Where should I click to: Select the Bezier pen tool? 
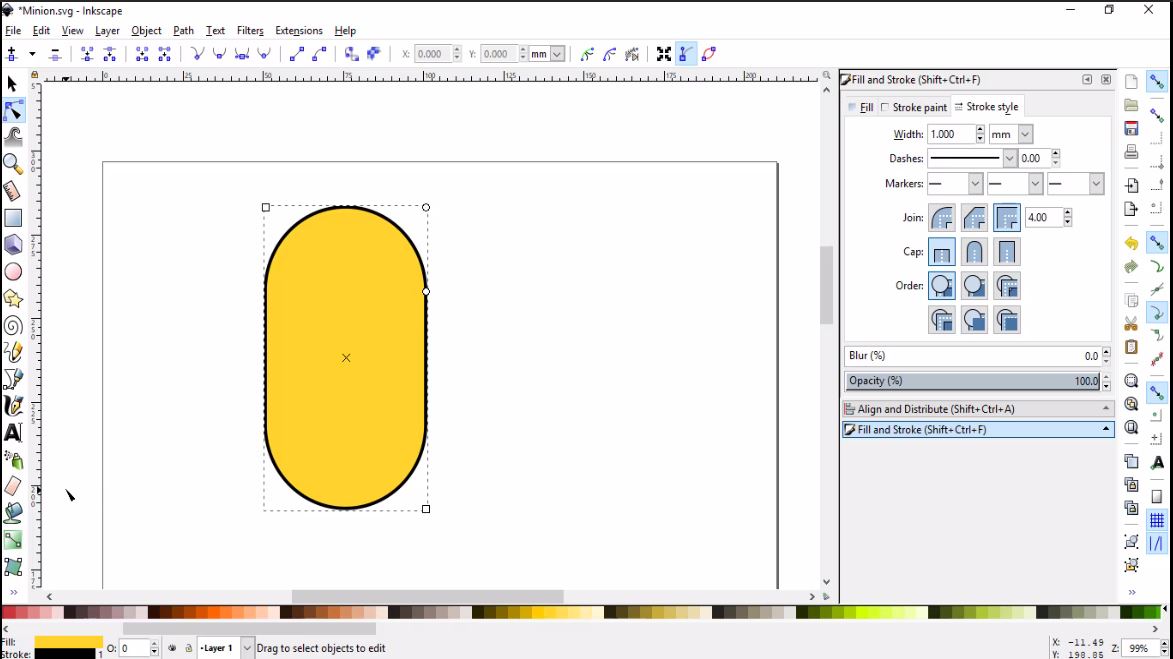pyautogui.click(x=13, y=379)
